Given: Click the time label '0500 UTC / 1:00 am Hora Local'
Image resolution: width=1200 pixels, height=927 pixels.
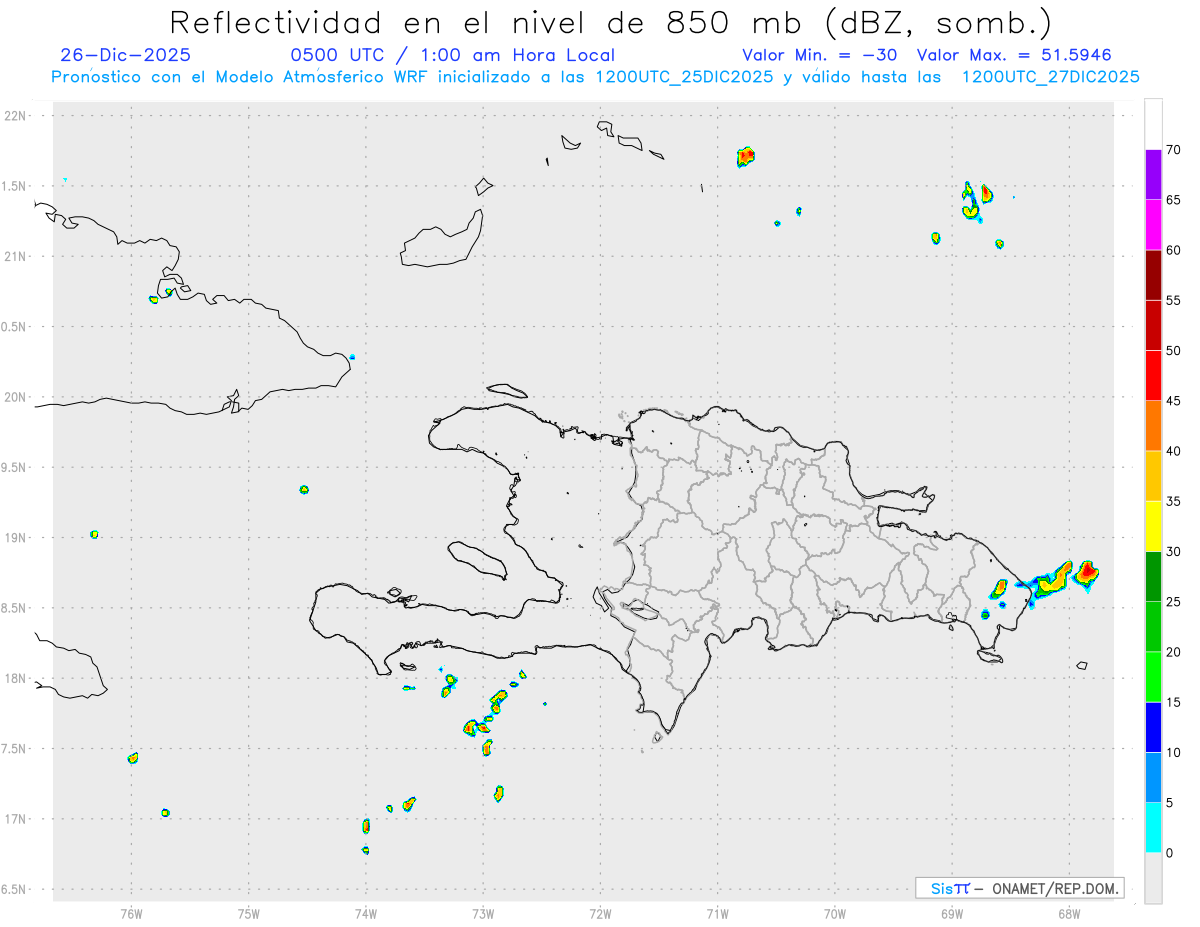Looking at the screenshot, I should click(452, 55).
